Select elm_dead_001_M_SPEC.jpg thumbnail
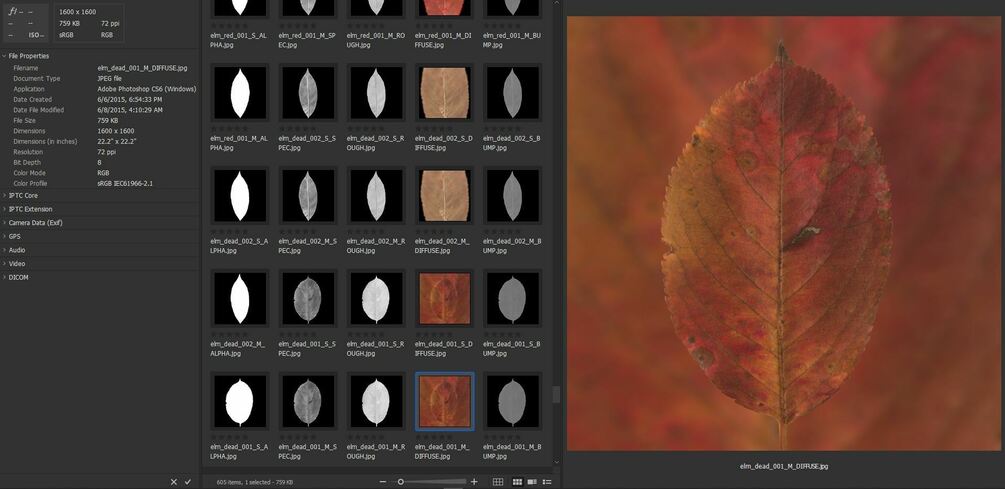 [x=308, y=402]
